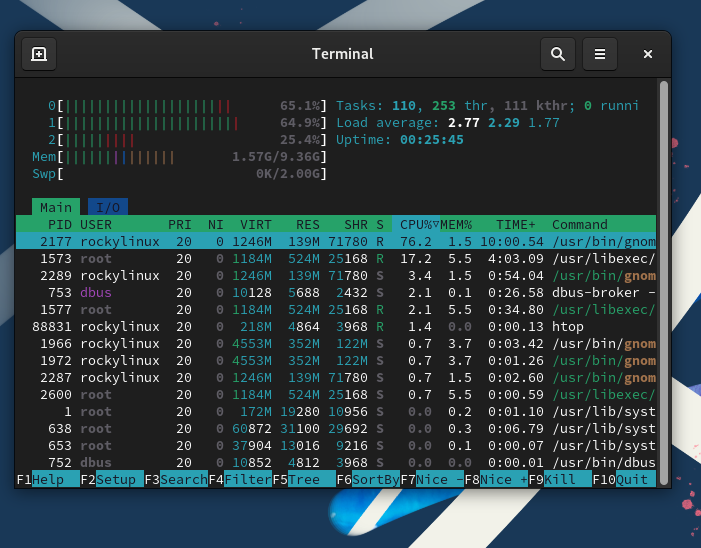The width and height of the screenshot is (701, 548).
Task: Open terminal search with magnifier icon
Action: [x=558, y=54]
